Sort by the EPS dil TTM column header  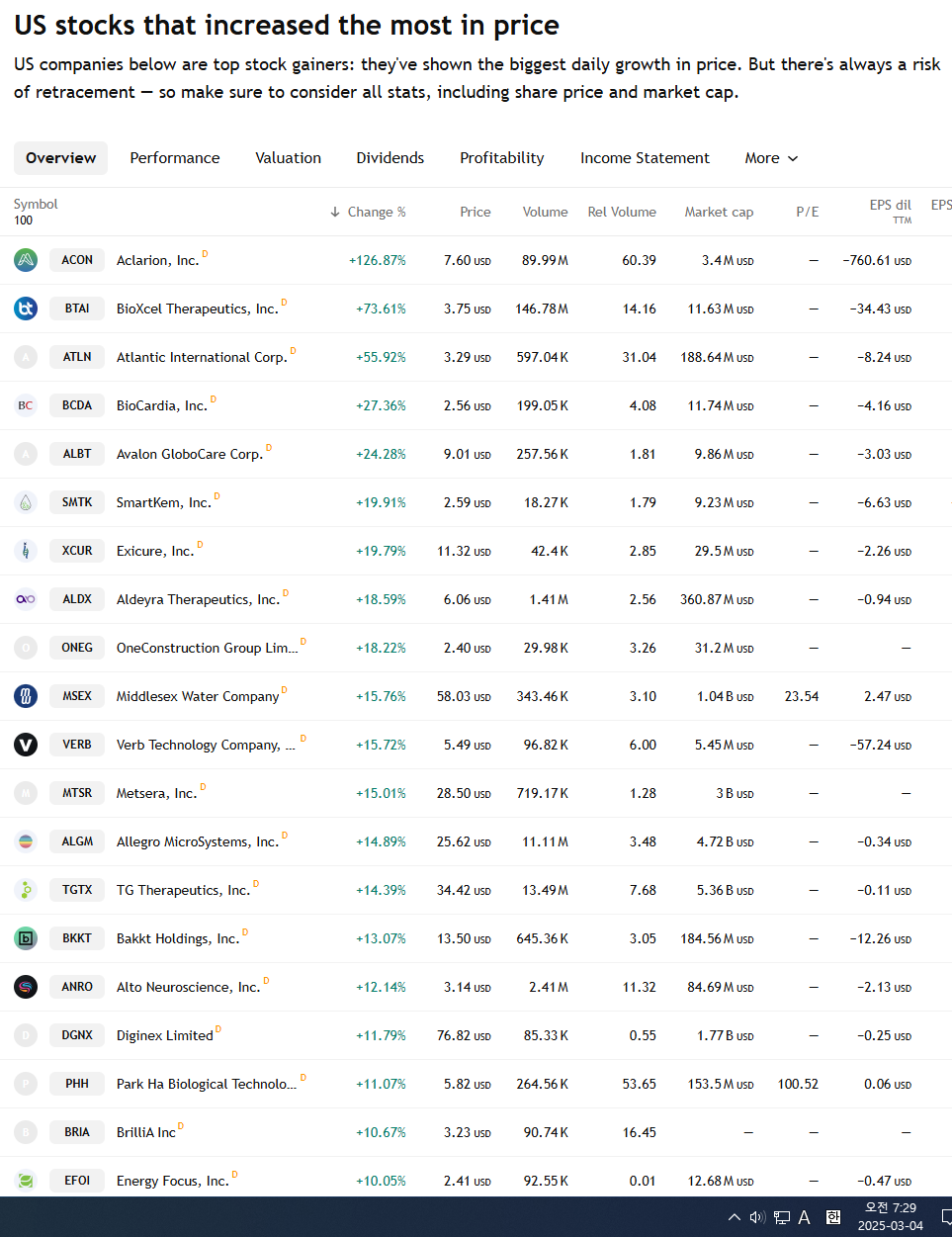point(890,211)
